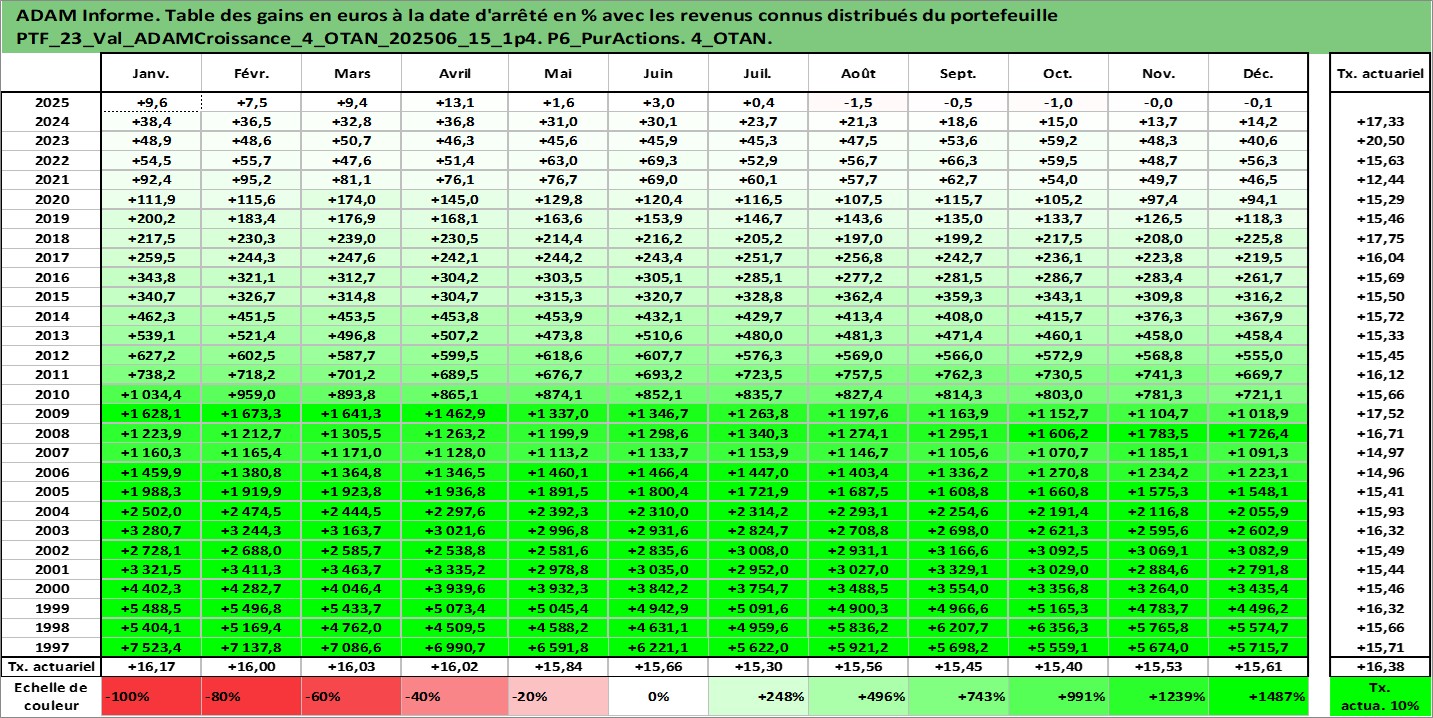This screenshot has height=718, width=1433.
Task: Select the +1 783,5 cell in the 2008 row
Action: [1158, 433]
